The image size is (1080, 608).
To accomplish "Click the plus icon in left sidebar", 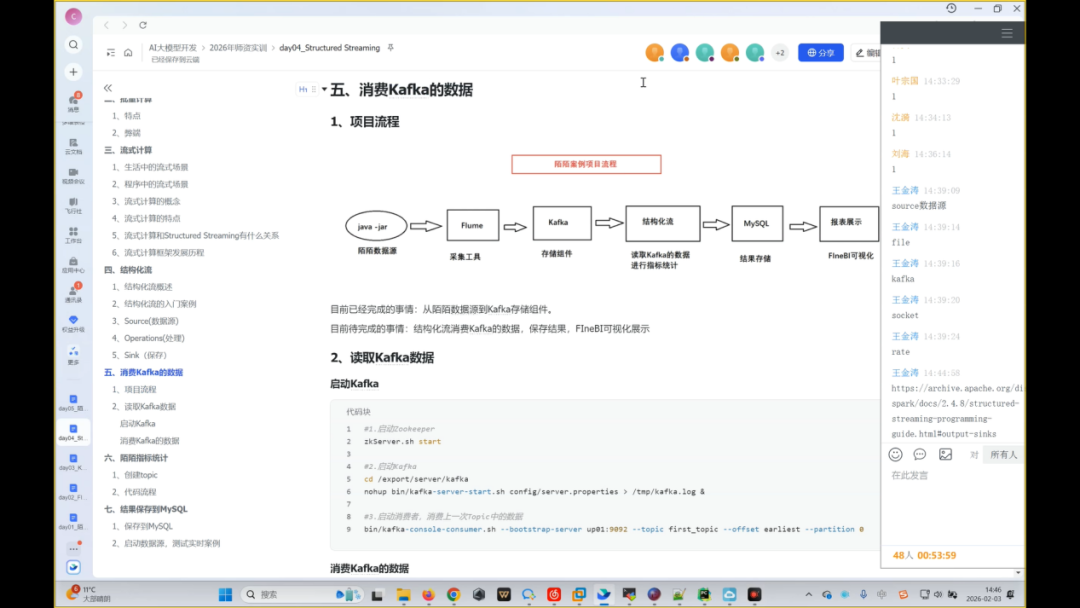I will (x=73, y=72).
